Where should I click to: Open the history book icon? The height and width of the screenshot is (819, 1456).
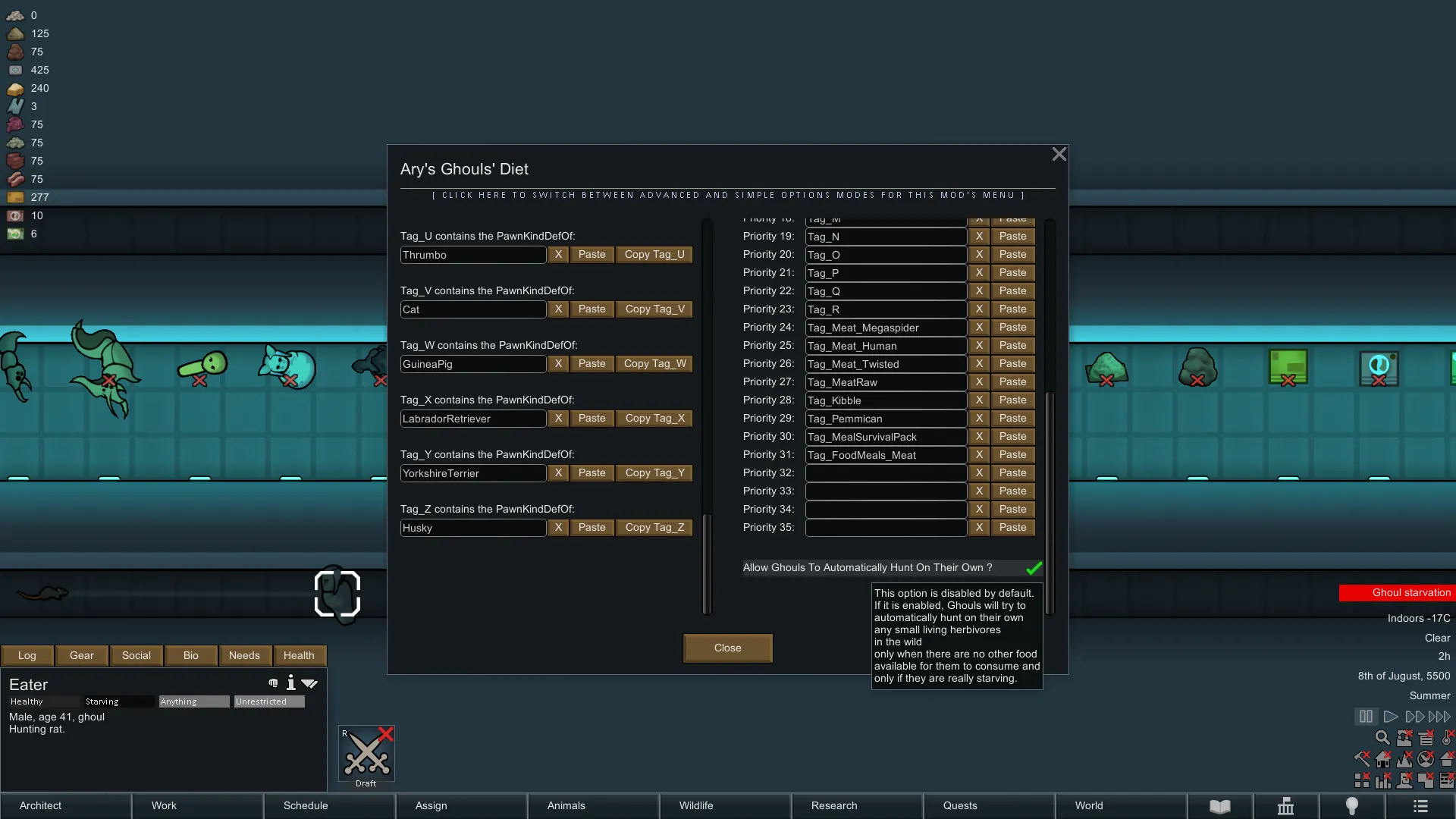click(x=1219, y=806)
